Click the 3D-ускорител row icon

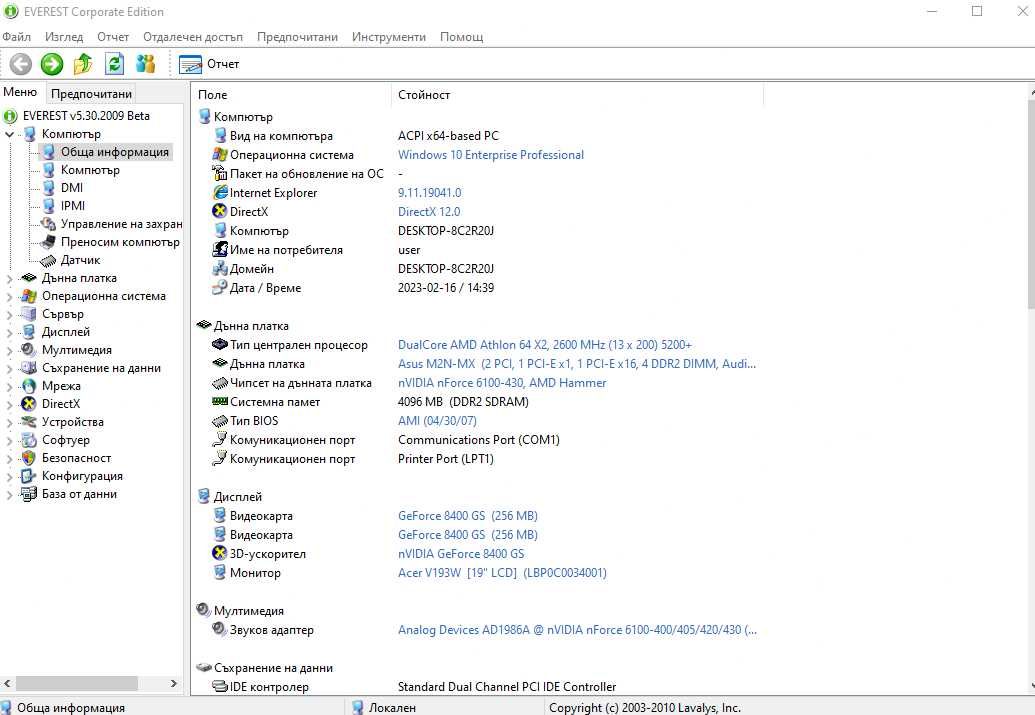[220, 553]
